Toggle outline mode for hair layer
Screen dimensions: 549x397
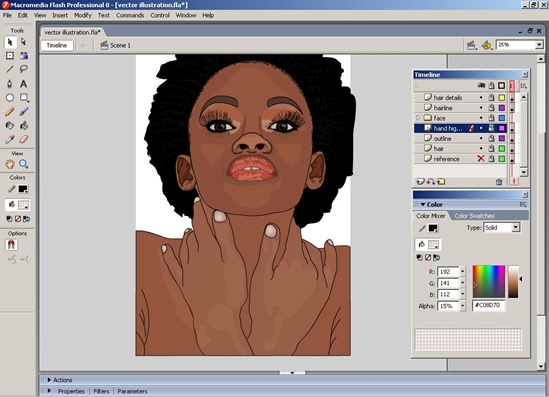502,148
